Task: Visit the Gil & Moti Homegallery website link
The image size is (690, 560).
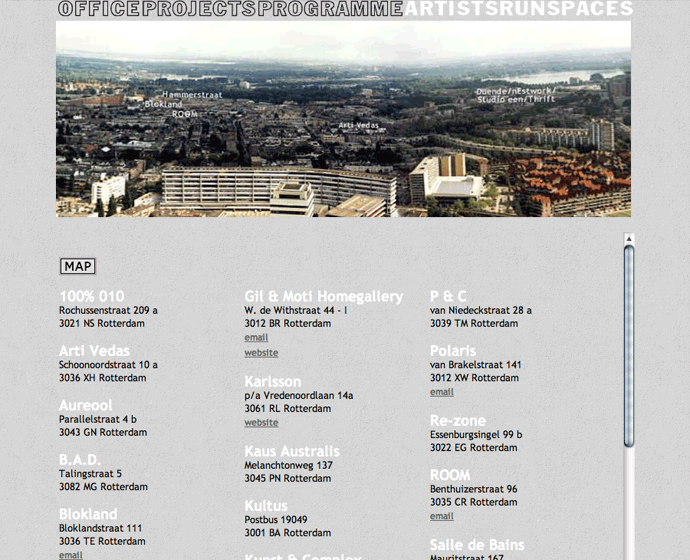Action: point(261,353)
